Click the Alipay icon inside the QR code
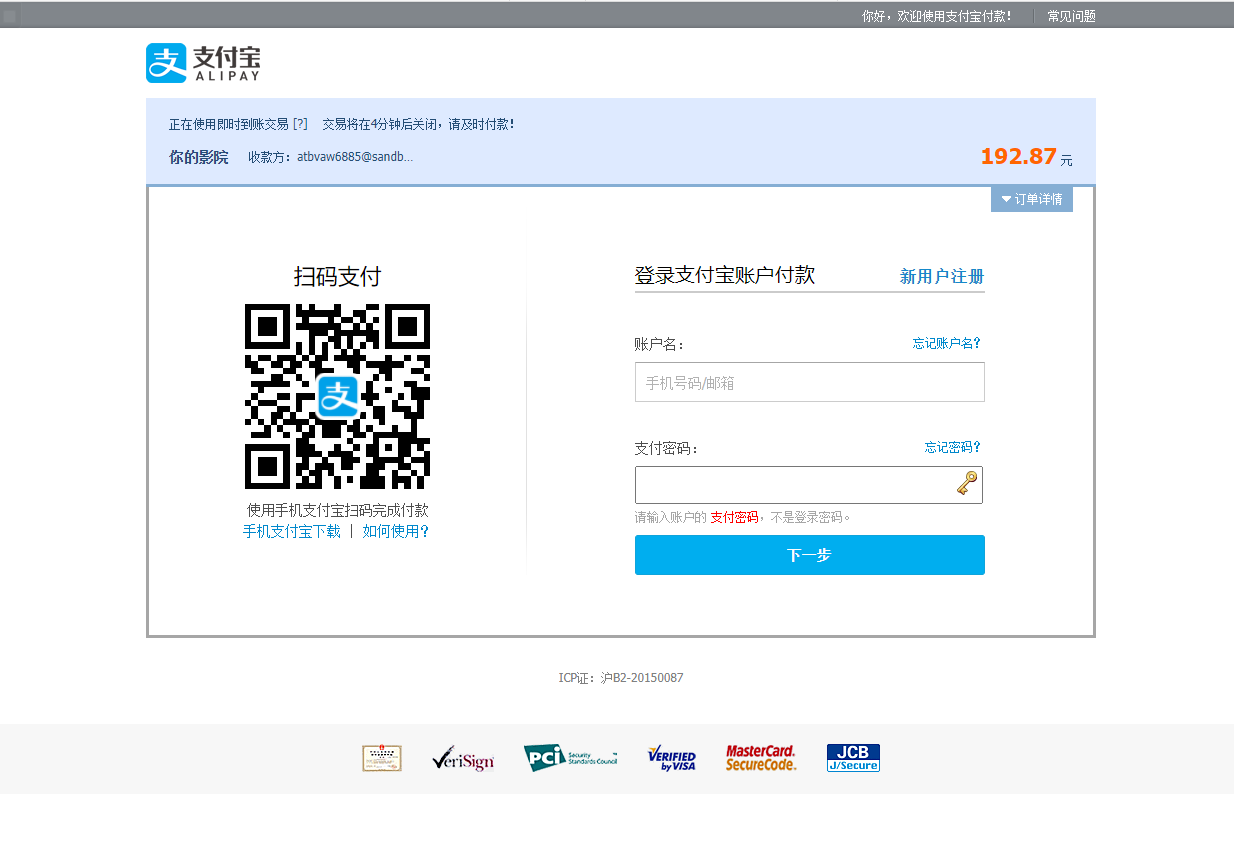The width and height of the screenshot is (1234, 854). (338, 396)
